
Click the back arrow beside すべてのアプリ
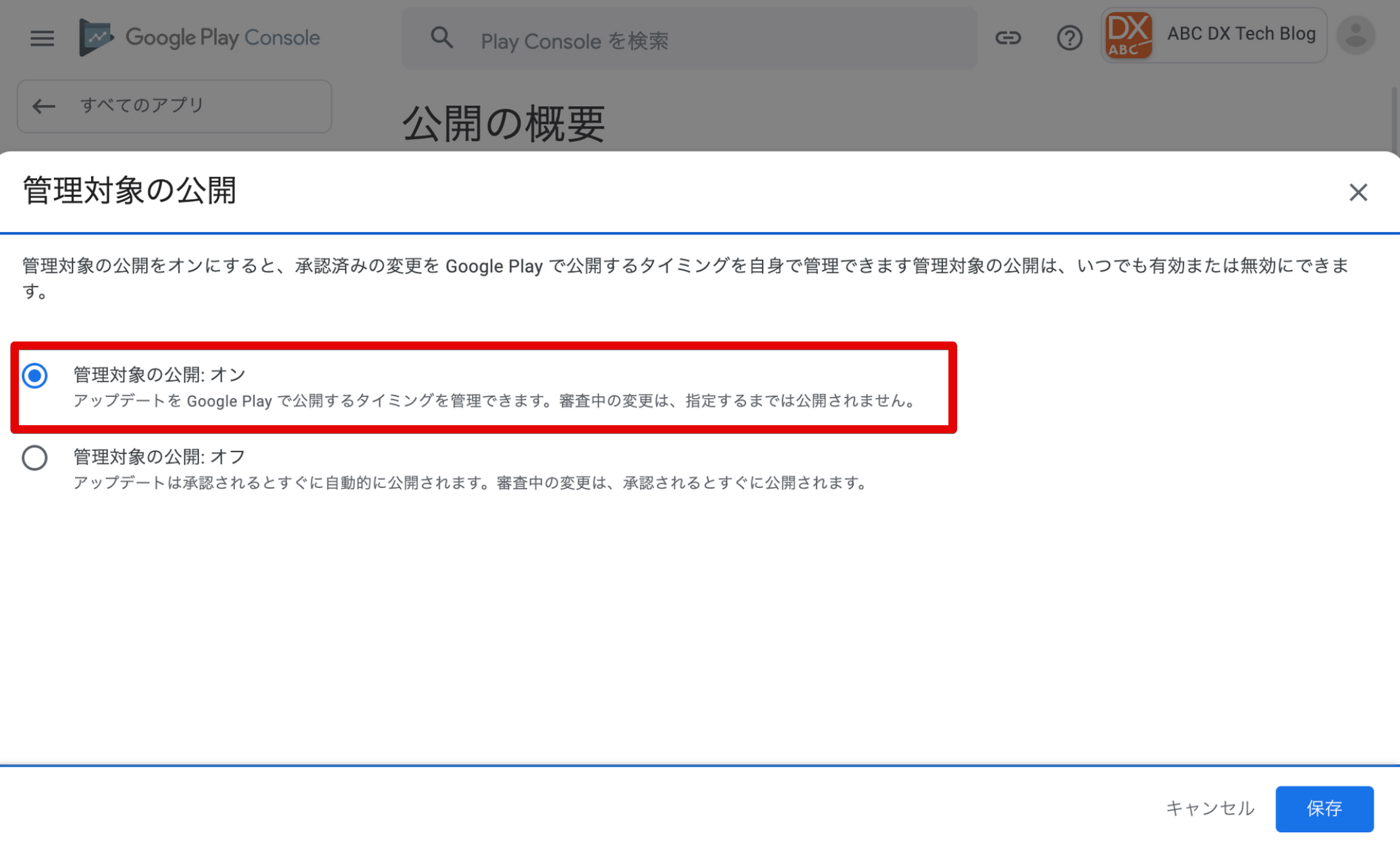tap(44, 106)
